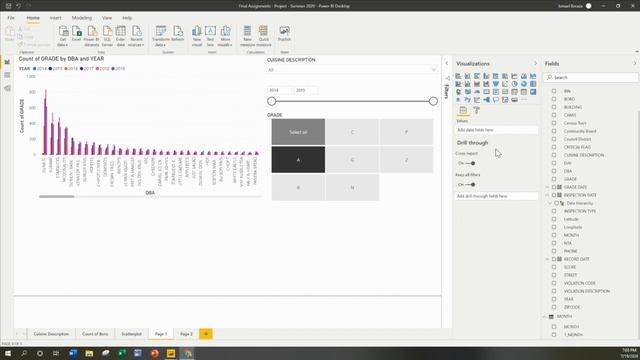The image size is (640, 360).
Task: Expand the RECORD DATE field
Action: (x=547, y=259)
